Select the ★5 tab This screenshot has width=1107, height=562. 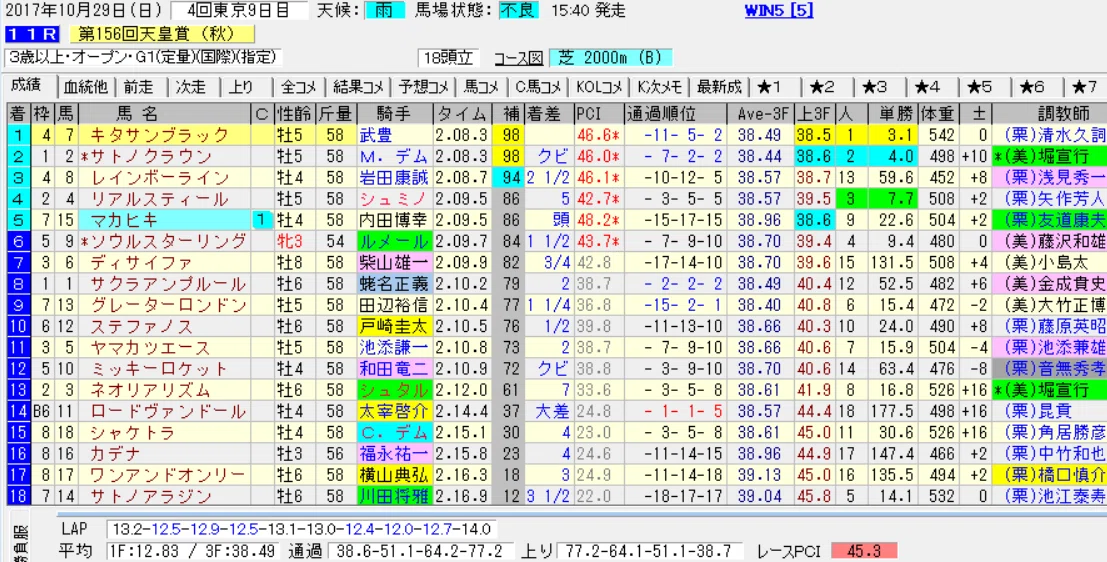[981, 88]
